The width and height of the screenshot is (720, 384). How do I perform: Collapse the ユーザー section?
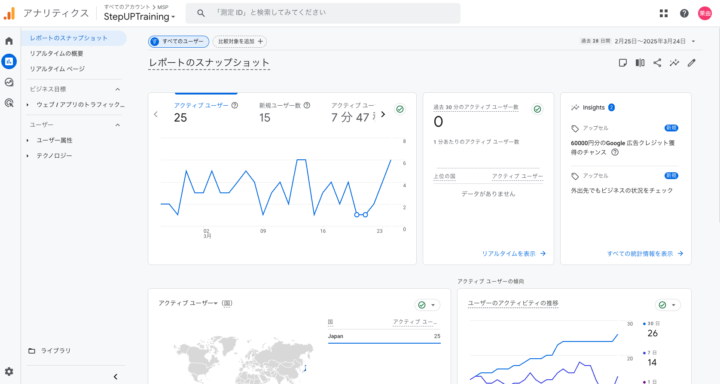coord(118,125)
